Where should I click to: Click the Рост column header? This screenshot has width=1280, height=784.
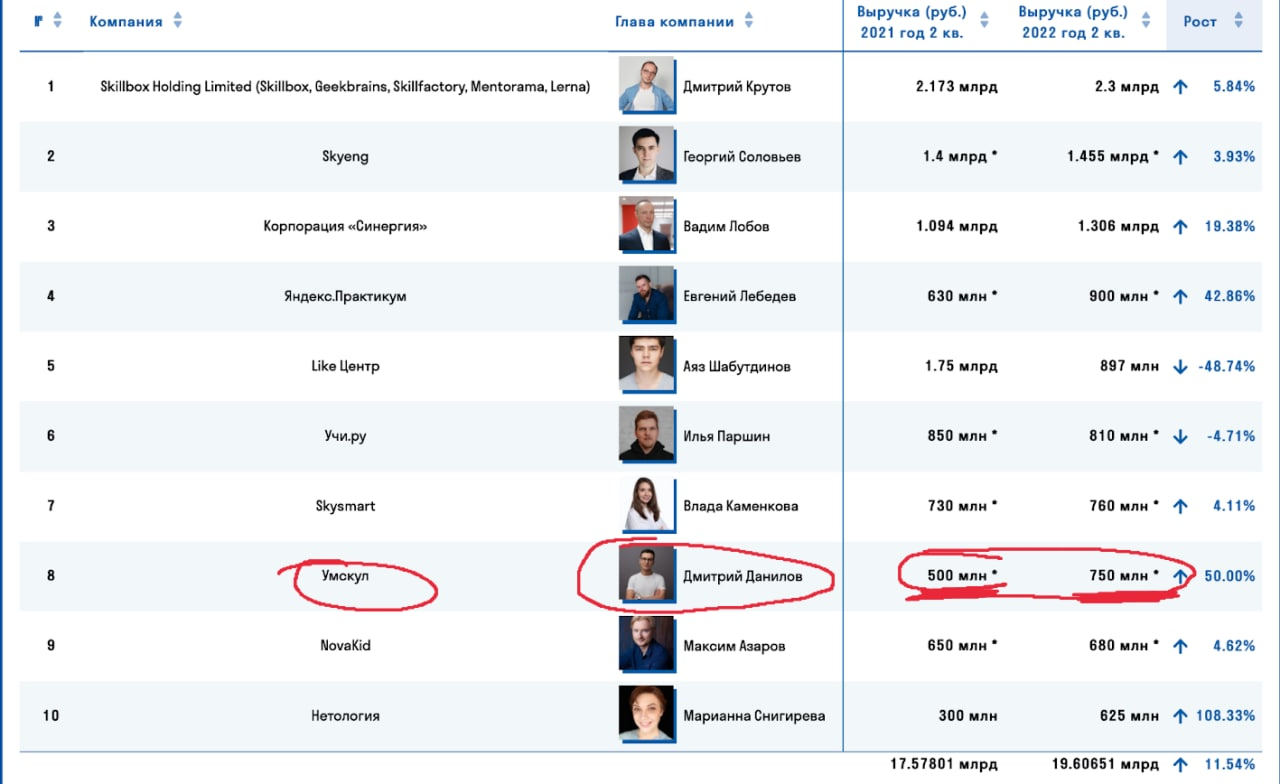pos(1200,21)
